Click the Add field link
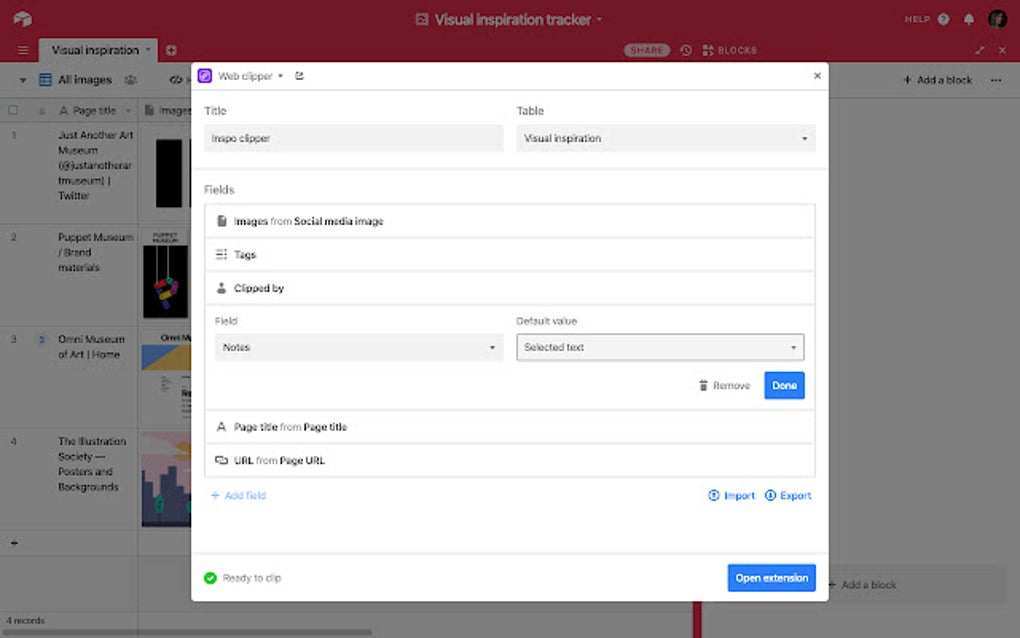 [238, 495]
